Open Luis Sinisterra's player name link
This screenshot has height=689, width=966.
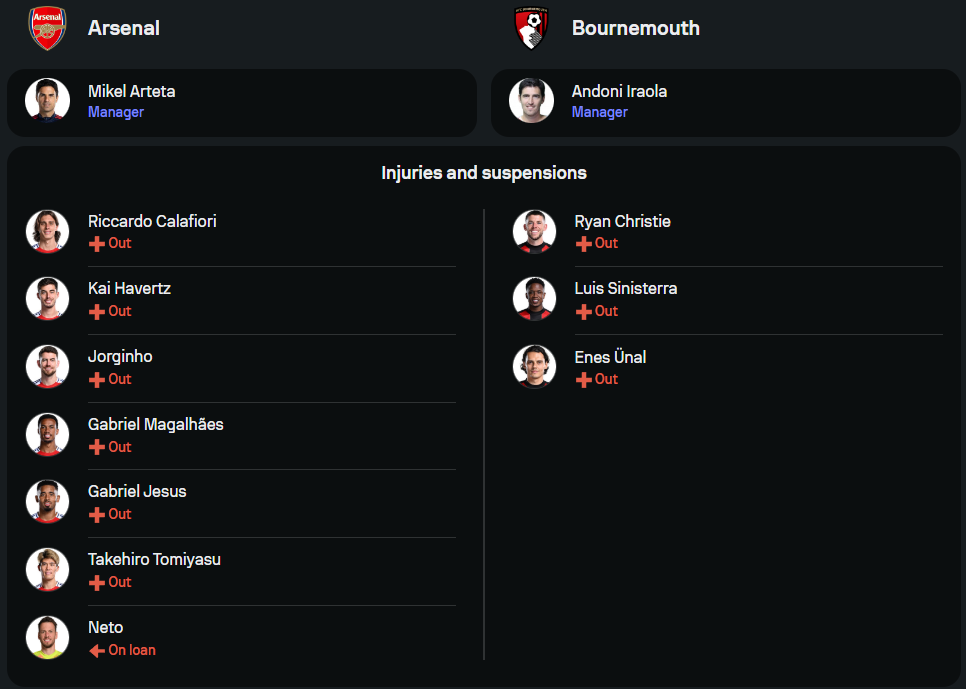pyautogui.click(x=625, y=288)
